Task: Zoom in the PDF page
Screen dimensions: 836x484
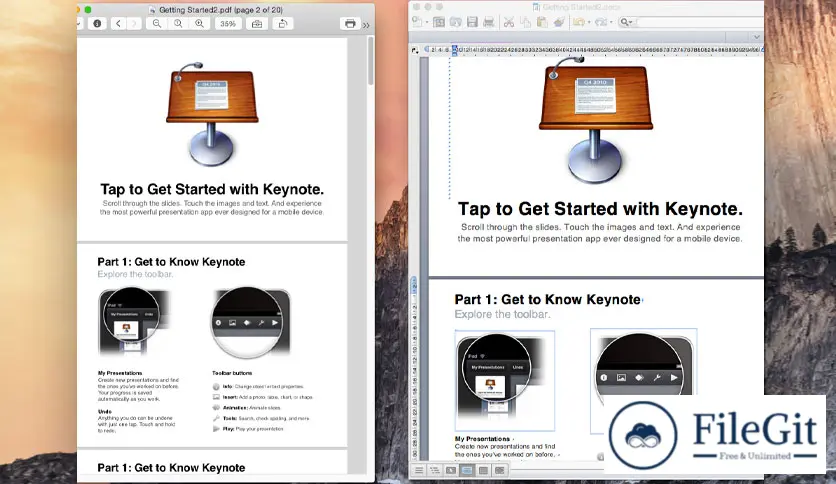Action: point(199,23)
